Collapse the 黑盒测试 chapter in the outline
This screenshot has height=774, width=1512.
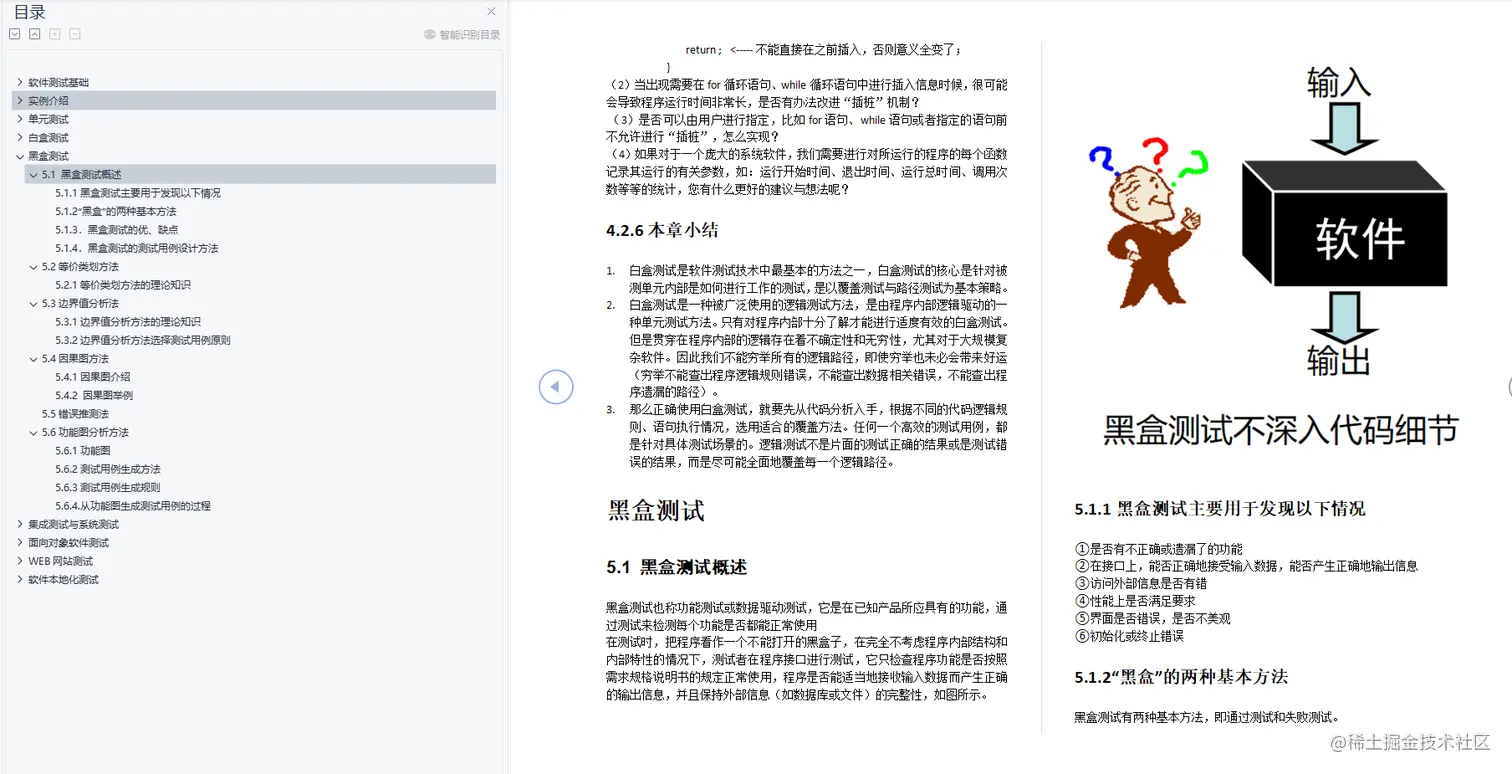(20, 156)
